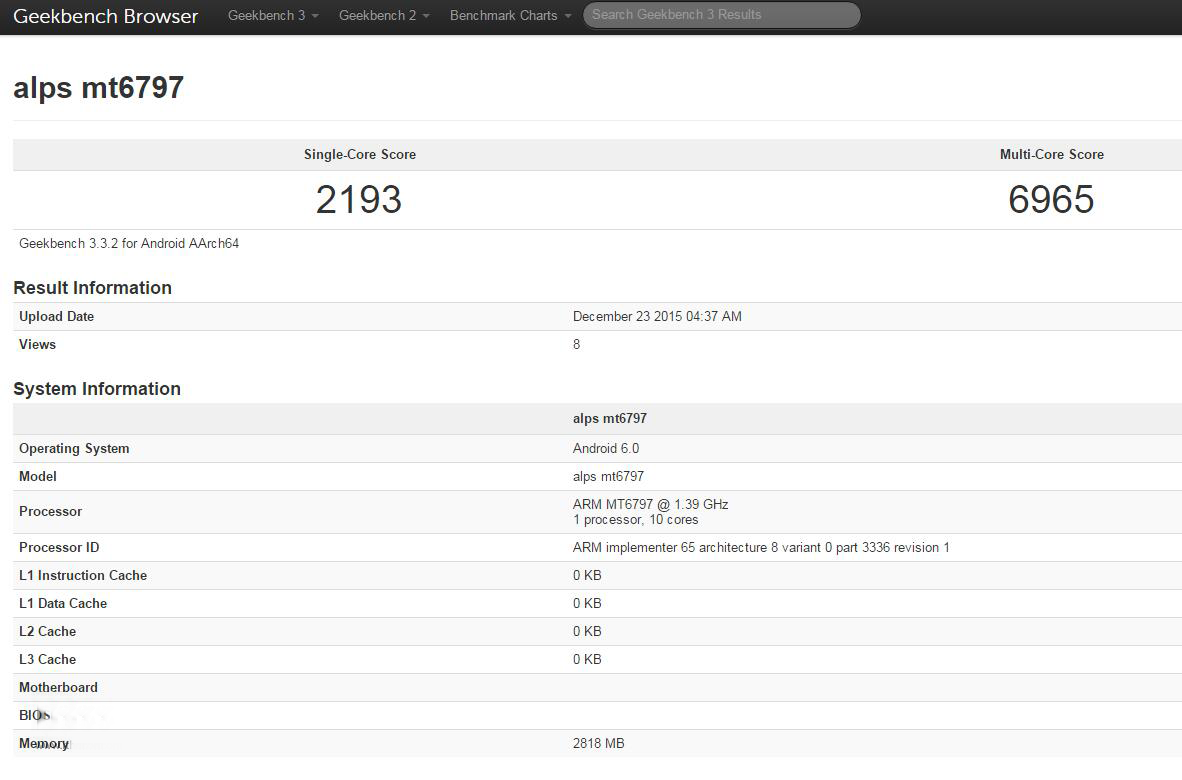
Task: Open the Geekbench 3 dropdown menu
Action: point(273,16)
